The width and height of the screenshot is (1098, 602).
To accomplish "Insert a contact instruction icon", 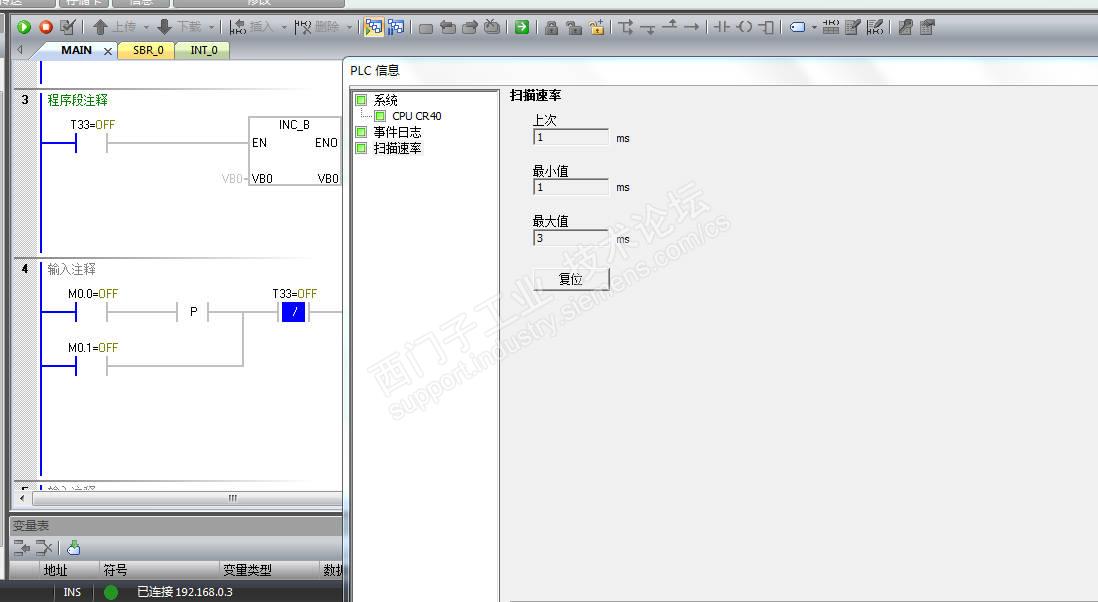I will pyautogui.click(x=722, y=27).
